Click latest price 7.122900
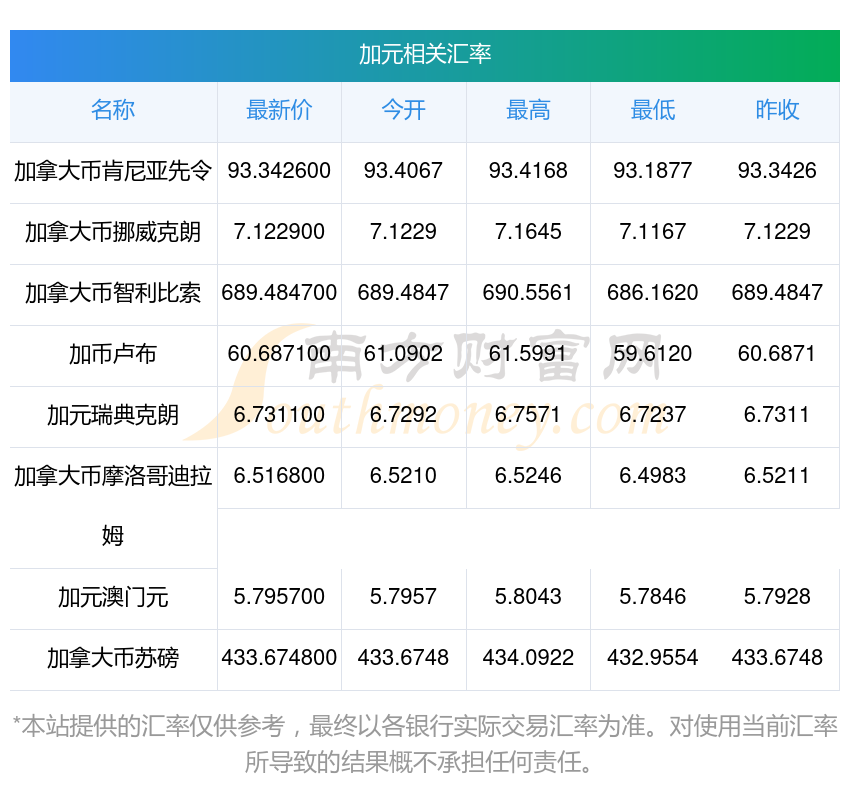Image resolution: width=850 pixels, height=793 pixels. coord(279,232)
